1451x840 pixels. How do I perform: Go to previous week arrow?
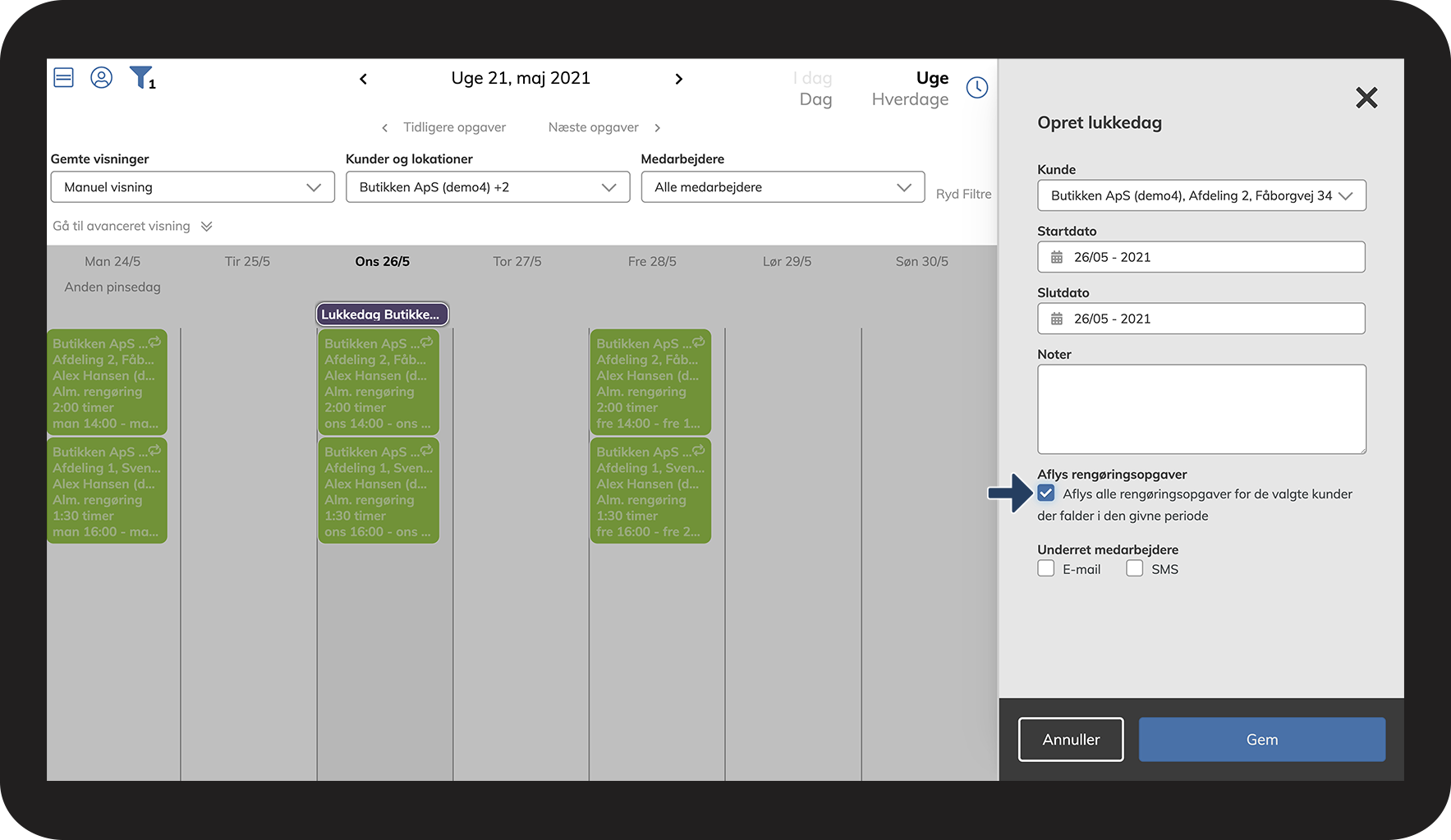click(364, 79)
